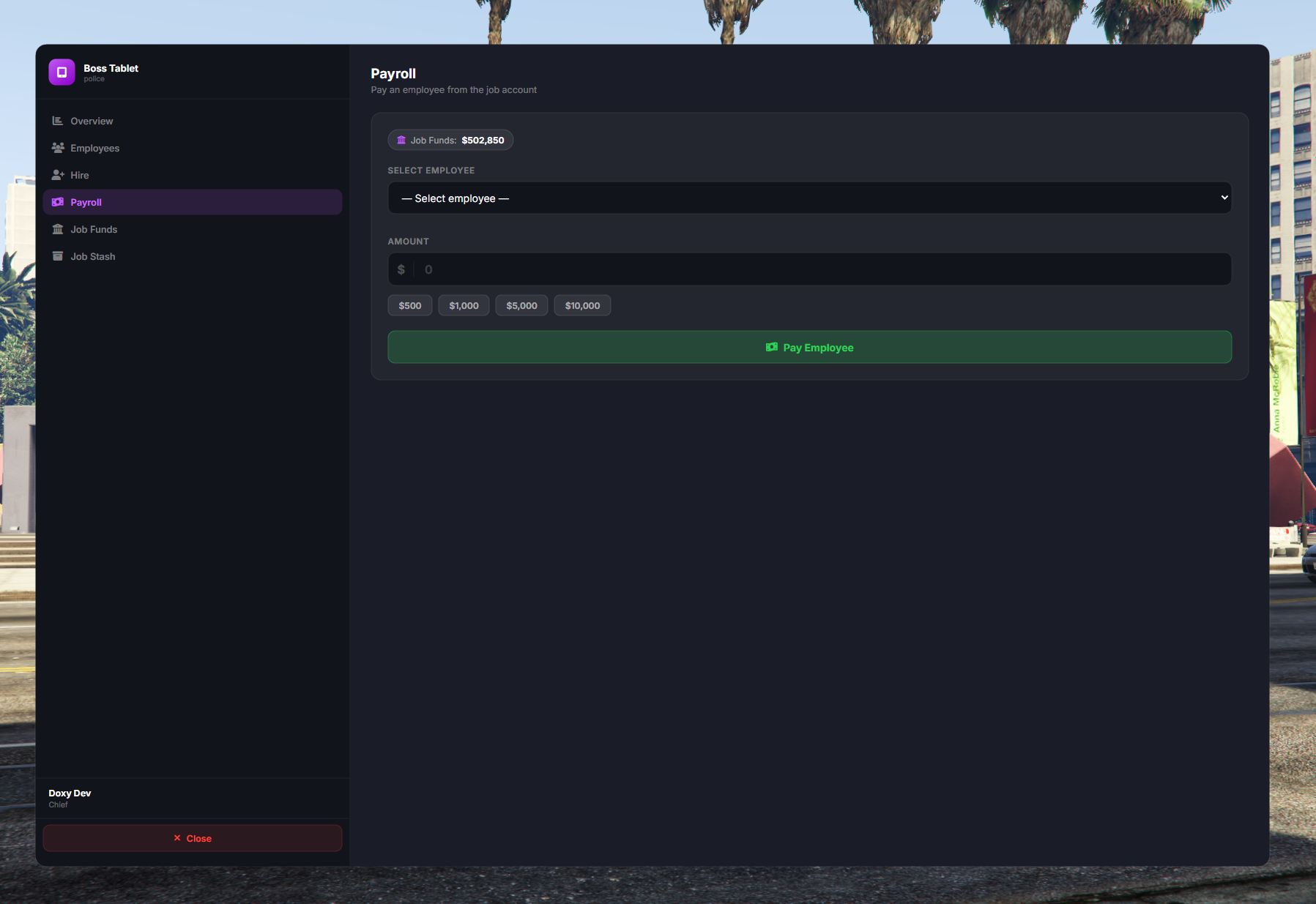Choose the $5,000 quick amount
The image size is (1316, 904).
521,305
